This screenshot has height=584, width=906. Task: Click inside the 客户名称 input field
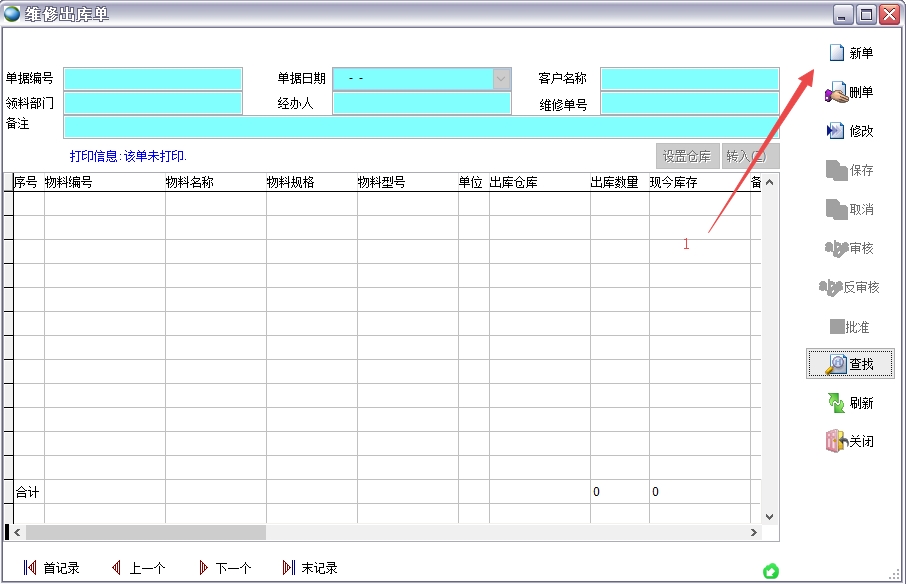pyautogui.click(x=690, y=78)
